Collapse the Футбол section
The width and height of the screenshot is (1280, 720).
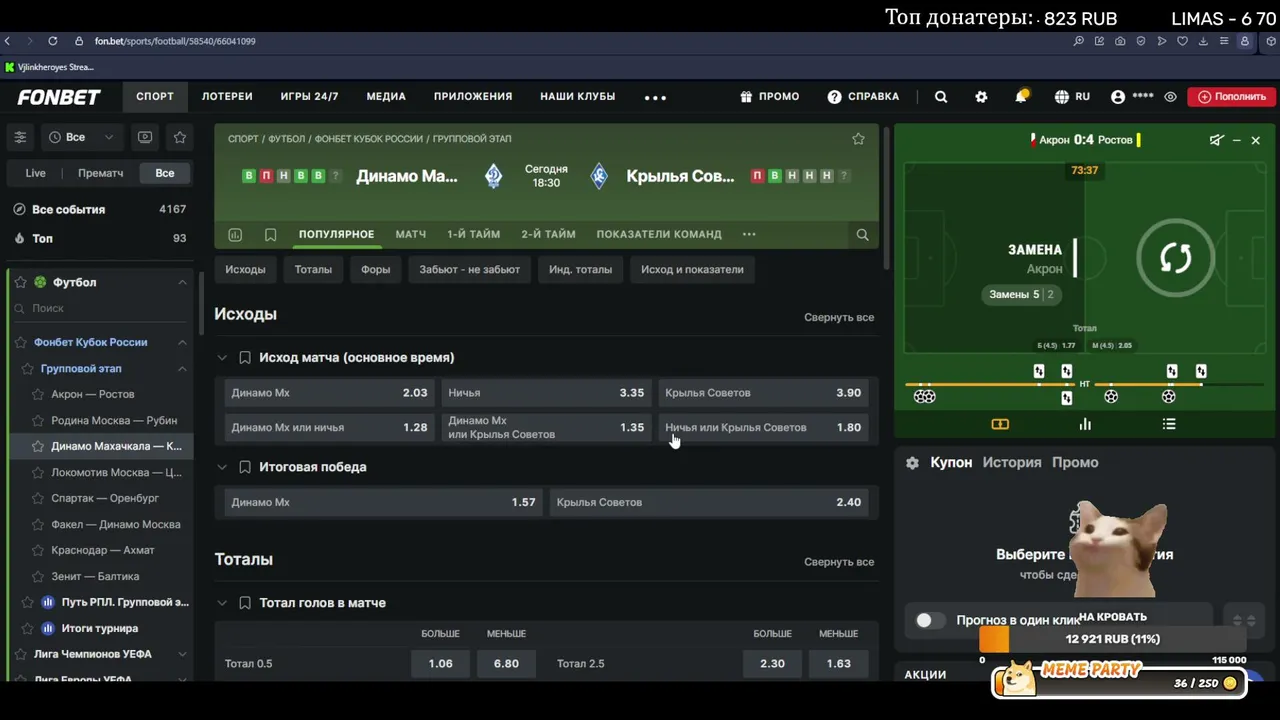[x=182, y=282]
